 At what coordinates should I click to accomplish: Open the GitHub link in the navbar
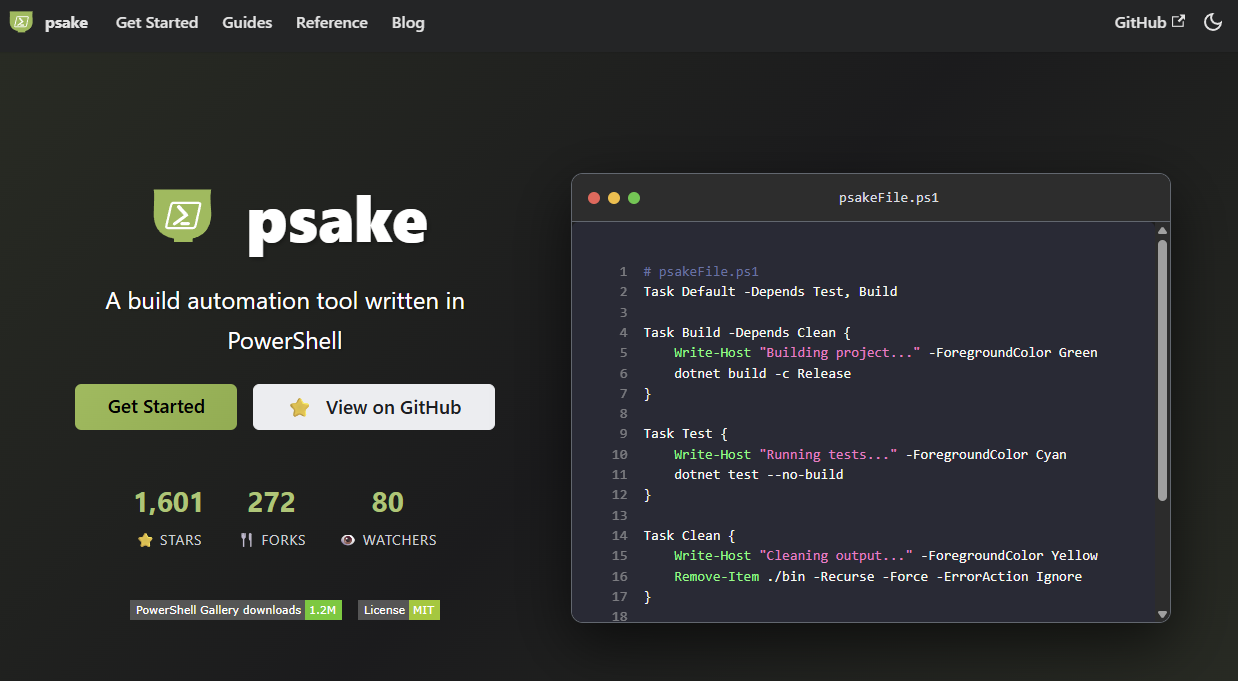coord(1150,22)
